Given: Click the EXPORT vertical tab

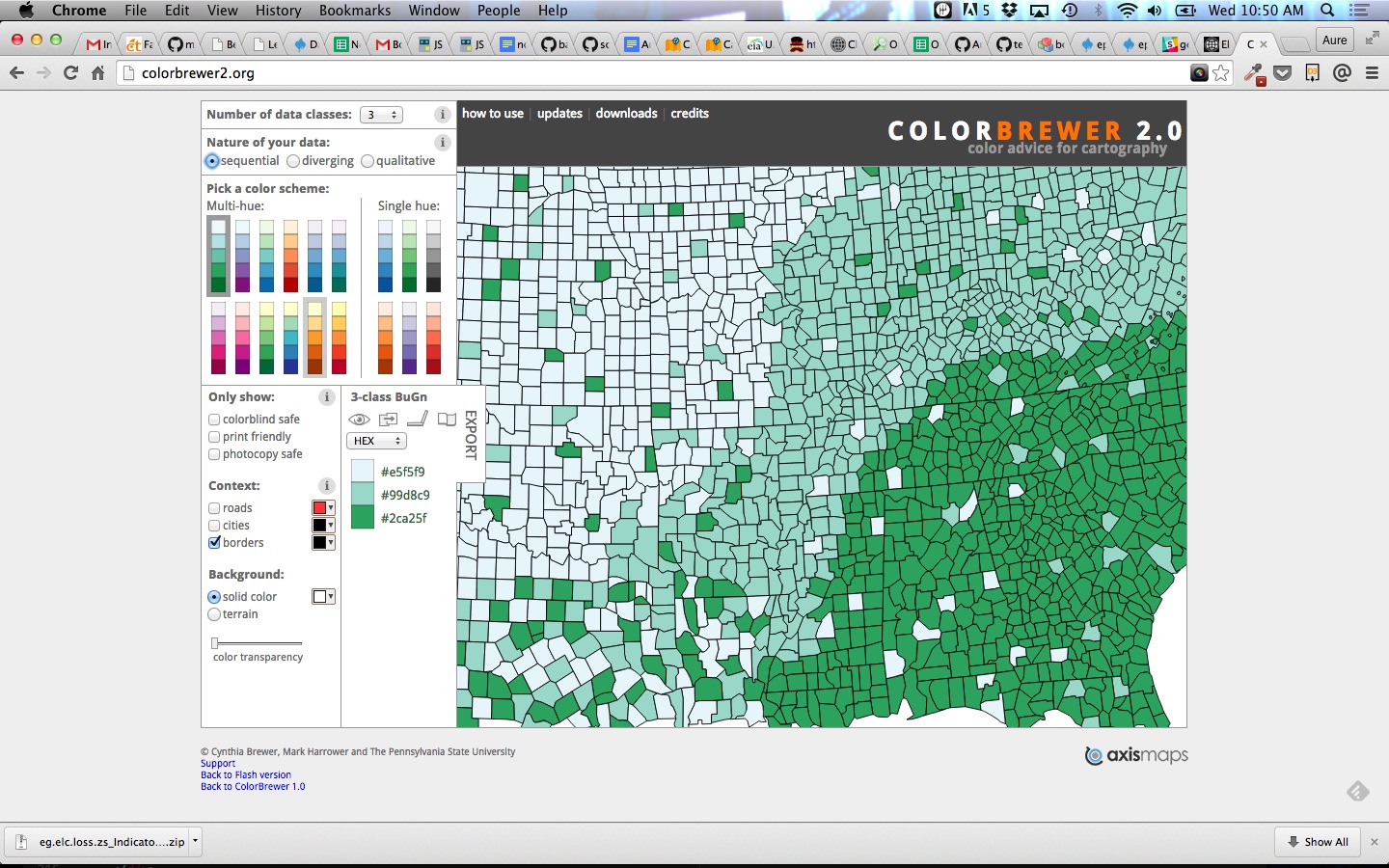Looking at the screenshot, I should pos(471,435).
